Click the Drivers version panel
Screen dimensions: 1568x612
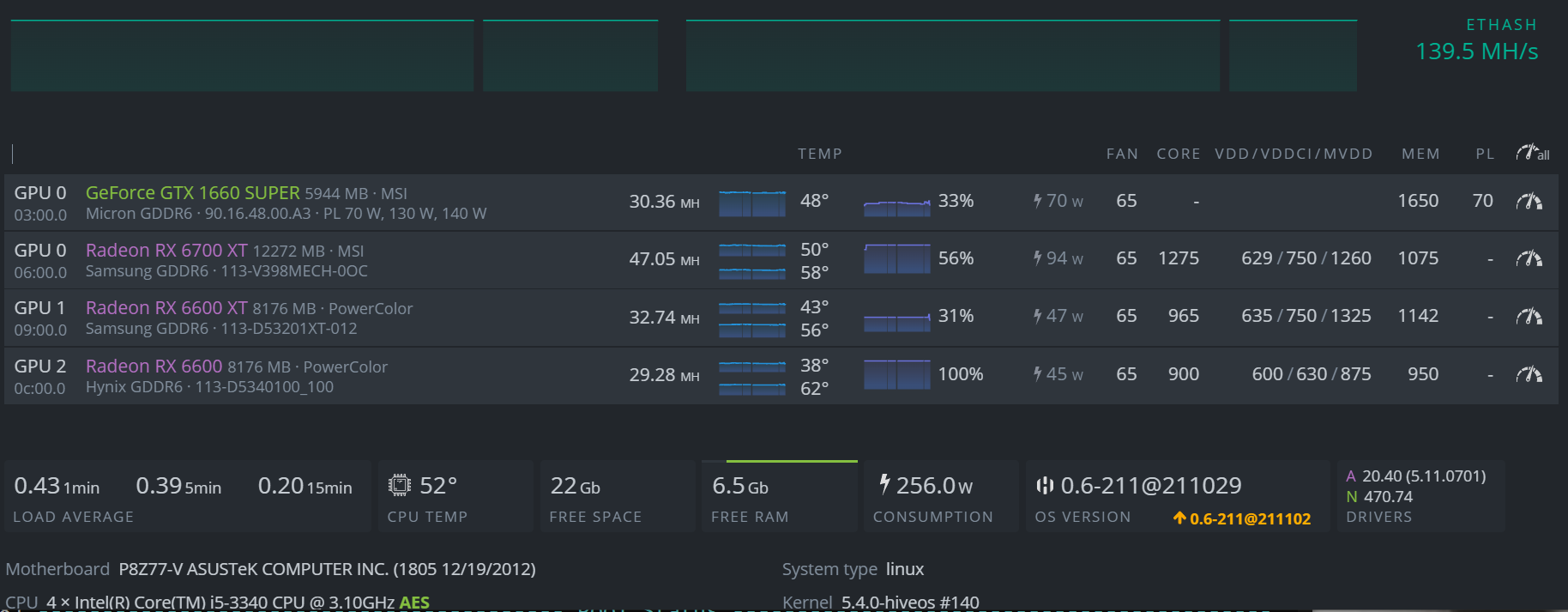1420,496
